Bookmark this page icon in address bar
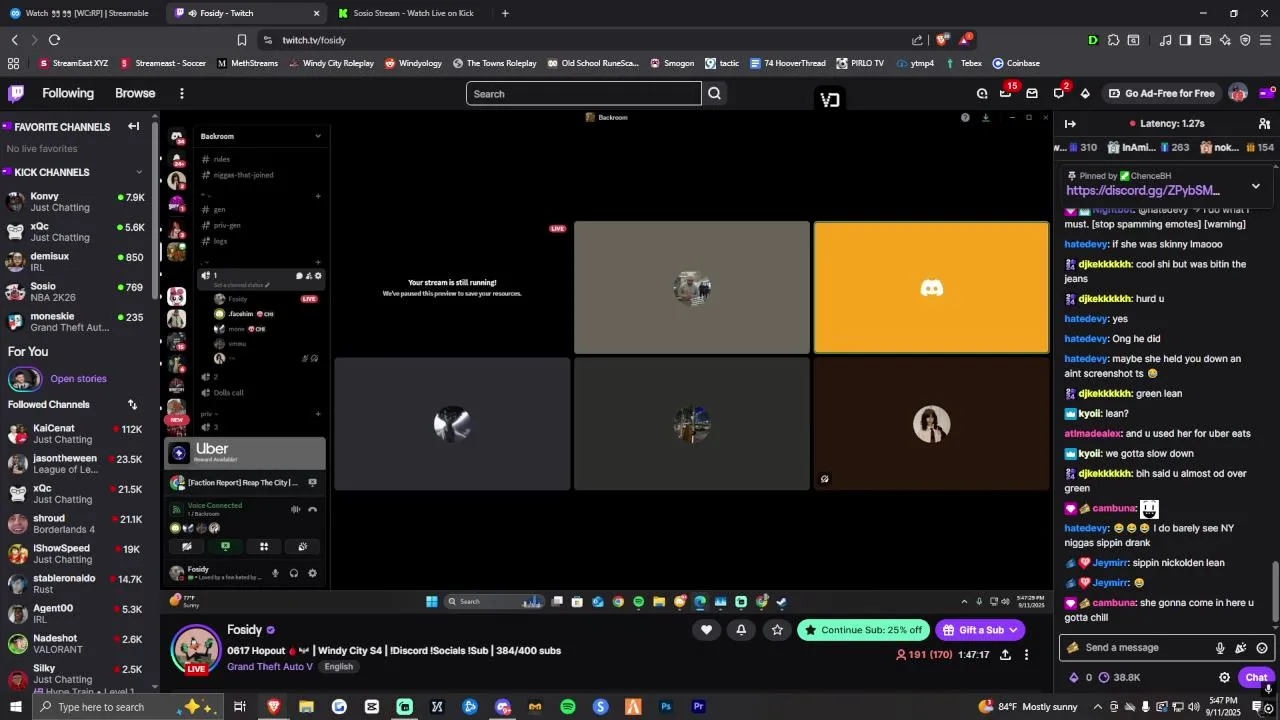This screenshot has height=720, width=1280. coord(242,40)
